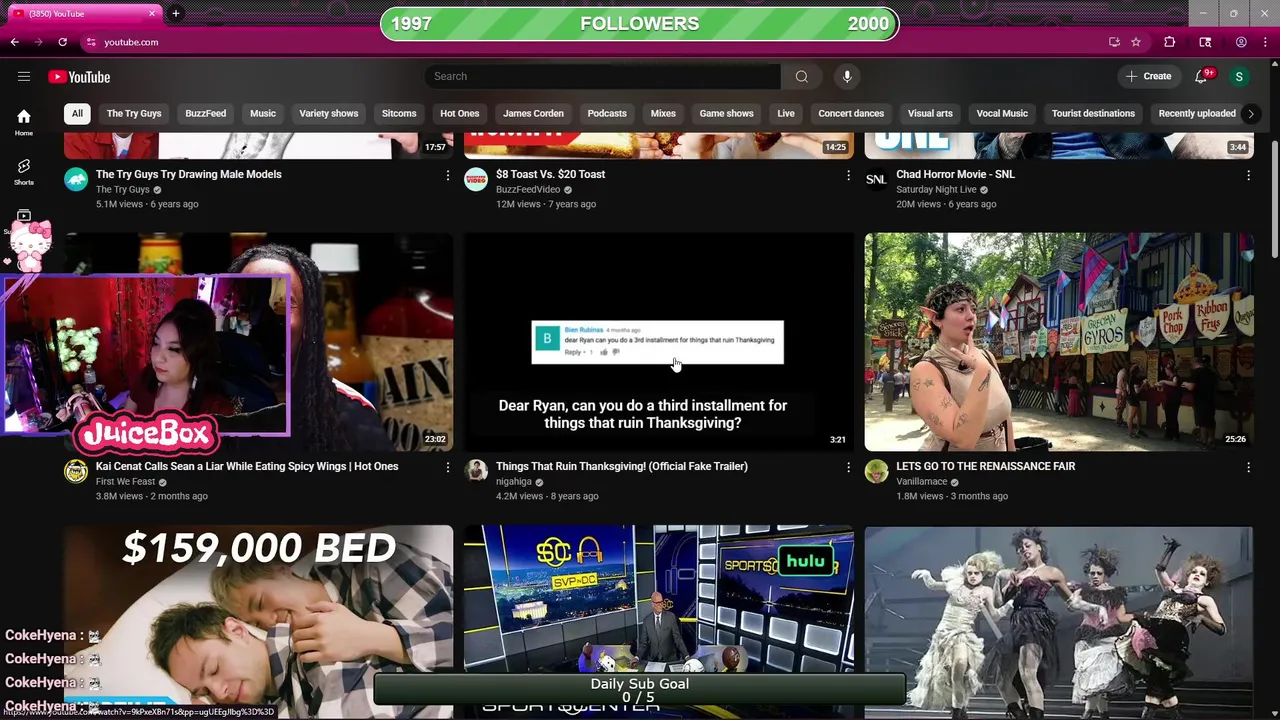Open a new browser tab
Viewport: 1280px width, 720px height.
(175, 14)
